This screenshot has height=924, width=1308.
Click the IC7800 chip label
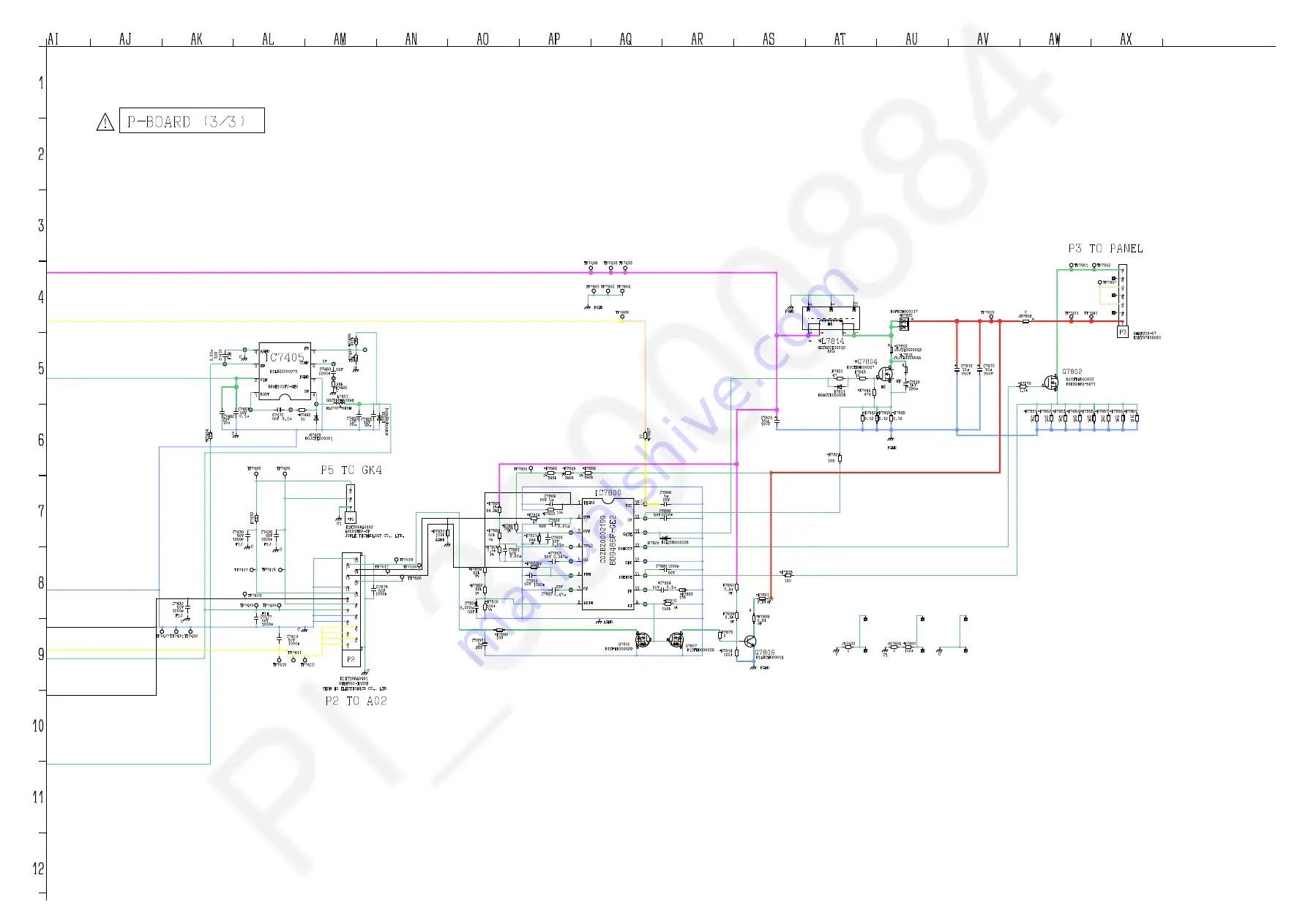coord(608,493)
